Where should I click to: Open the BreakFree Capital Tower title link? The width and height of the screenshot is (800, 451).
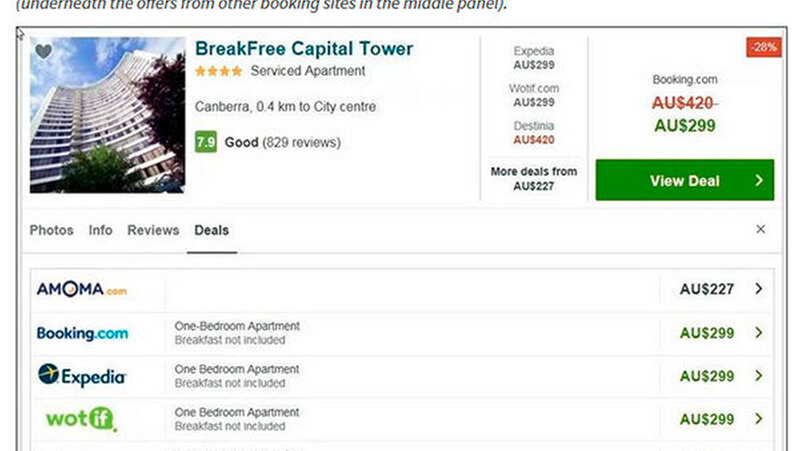coord(304,49)
